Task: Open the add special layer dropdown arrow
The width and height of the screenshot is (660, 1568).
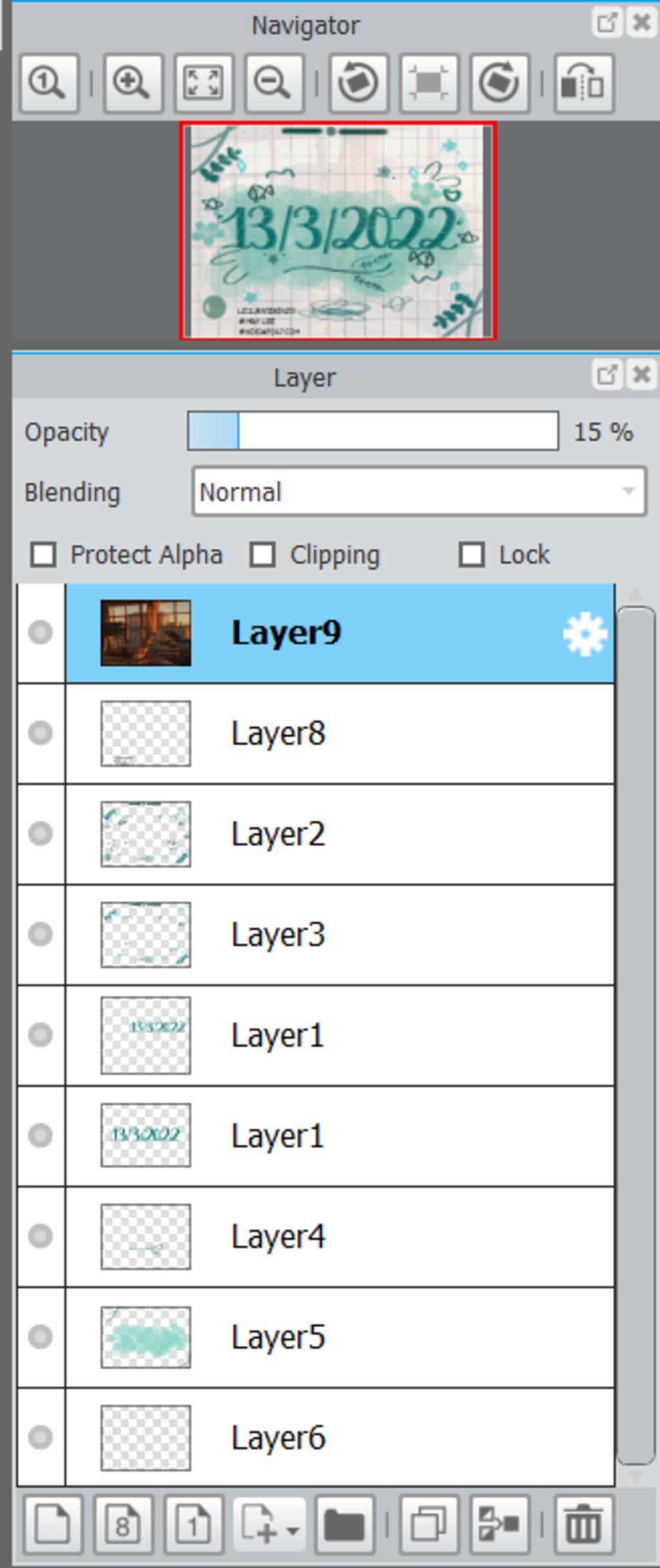Action: coord(293,1530)
